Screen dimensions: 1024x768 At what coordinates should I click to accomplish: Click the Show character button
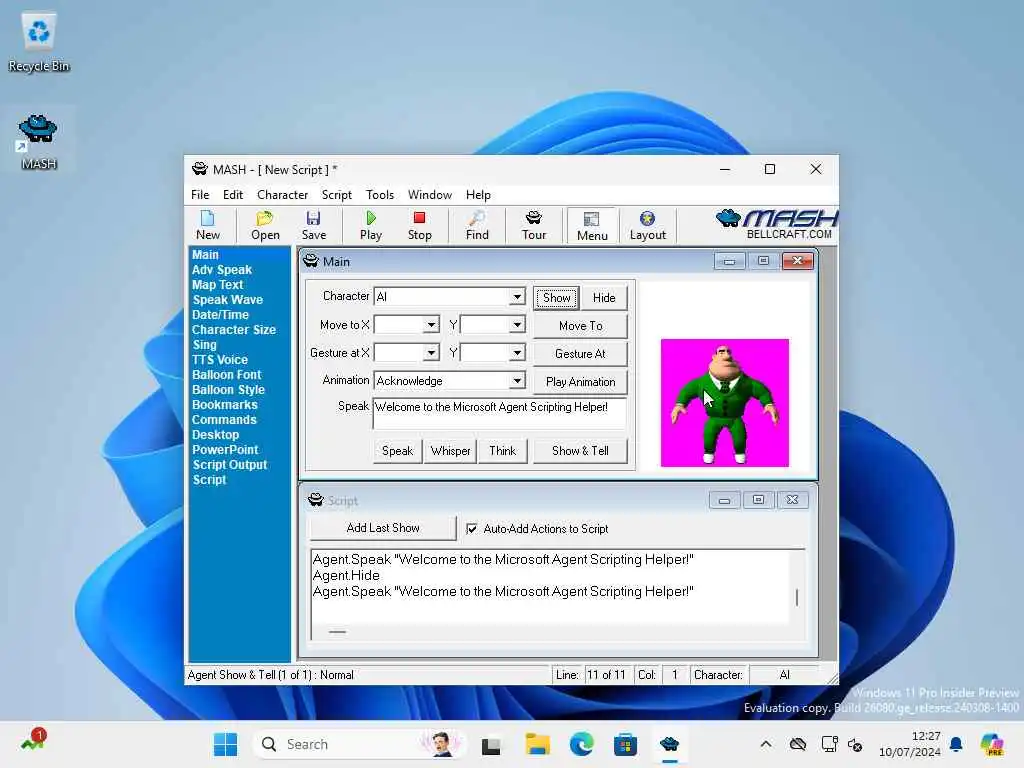[556, 298]
